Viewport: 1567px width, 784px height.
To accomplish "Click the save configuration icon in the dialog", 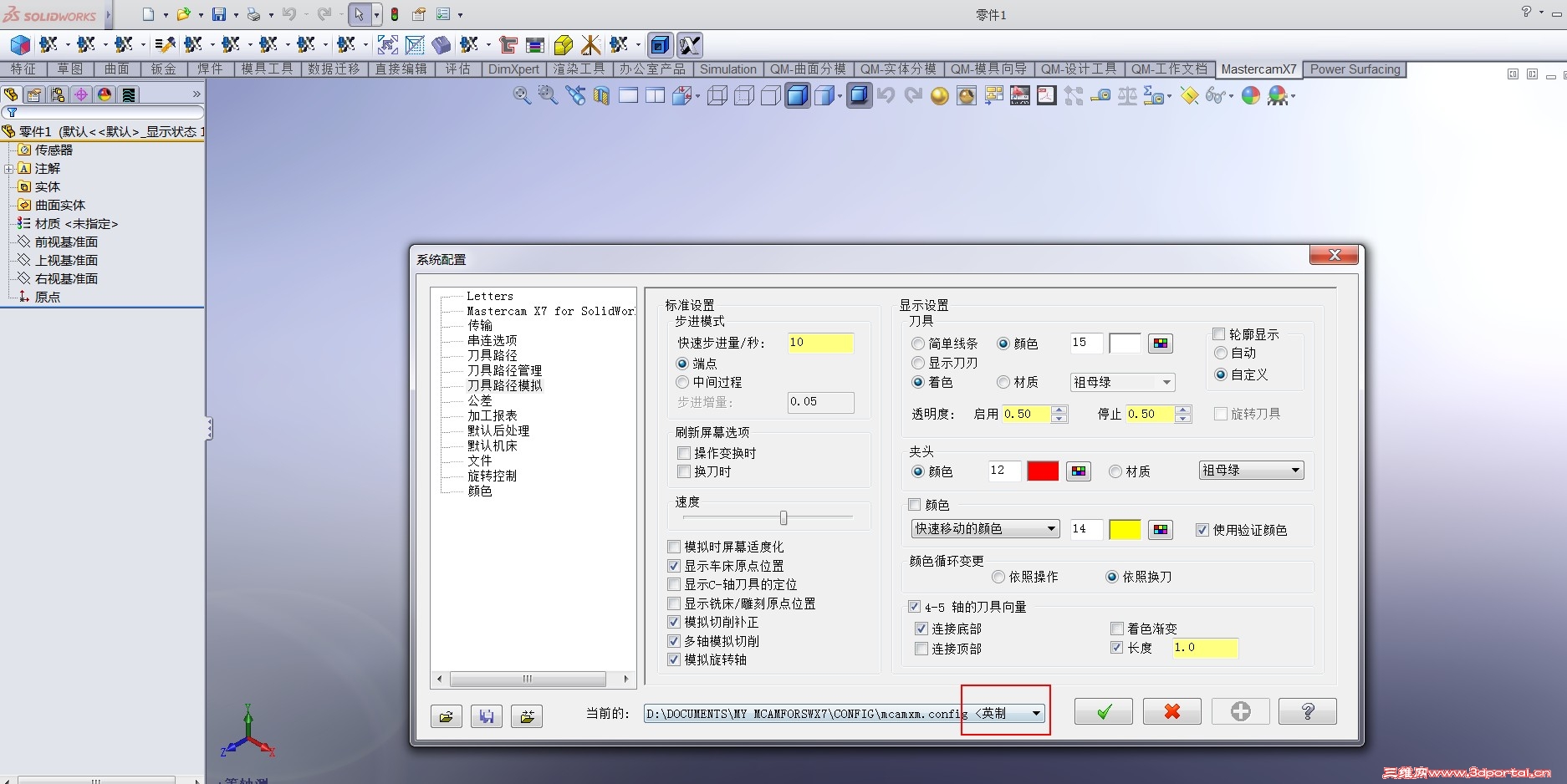I will [486, 716].
